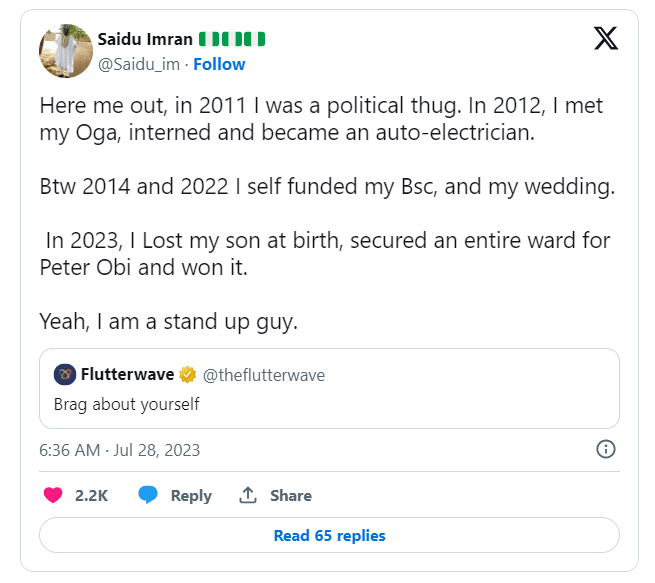Click the Flutterwave account name
The height and width of the screenshot is (583, 655).
pos(126,375)
